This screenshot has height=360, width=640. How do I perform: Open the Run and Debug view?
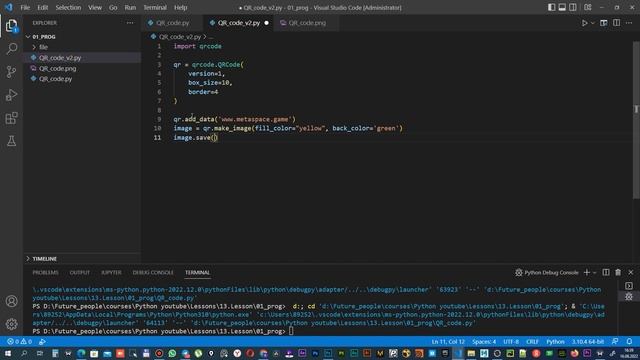pyautogui.click(x=11, y=95)
